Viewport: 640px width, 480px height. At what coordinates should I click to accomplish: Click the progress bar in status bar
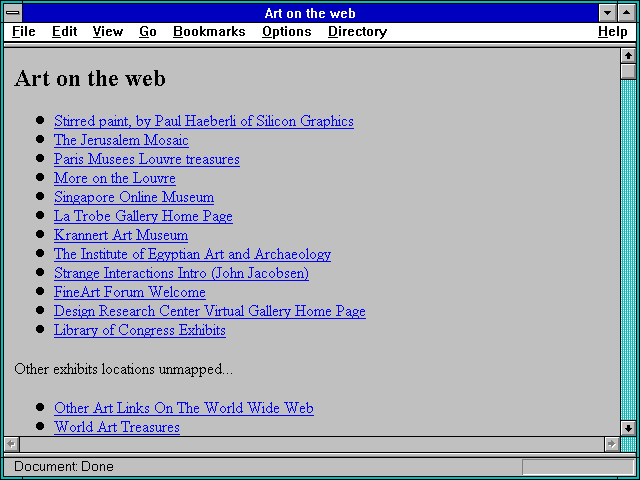click(578, 467)
